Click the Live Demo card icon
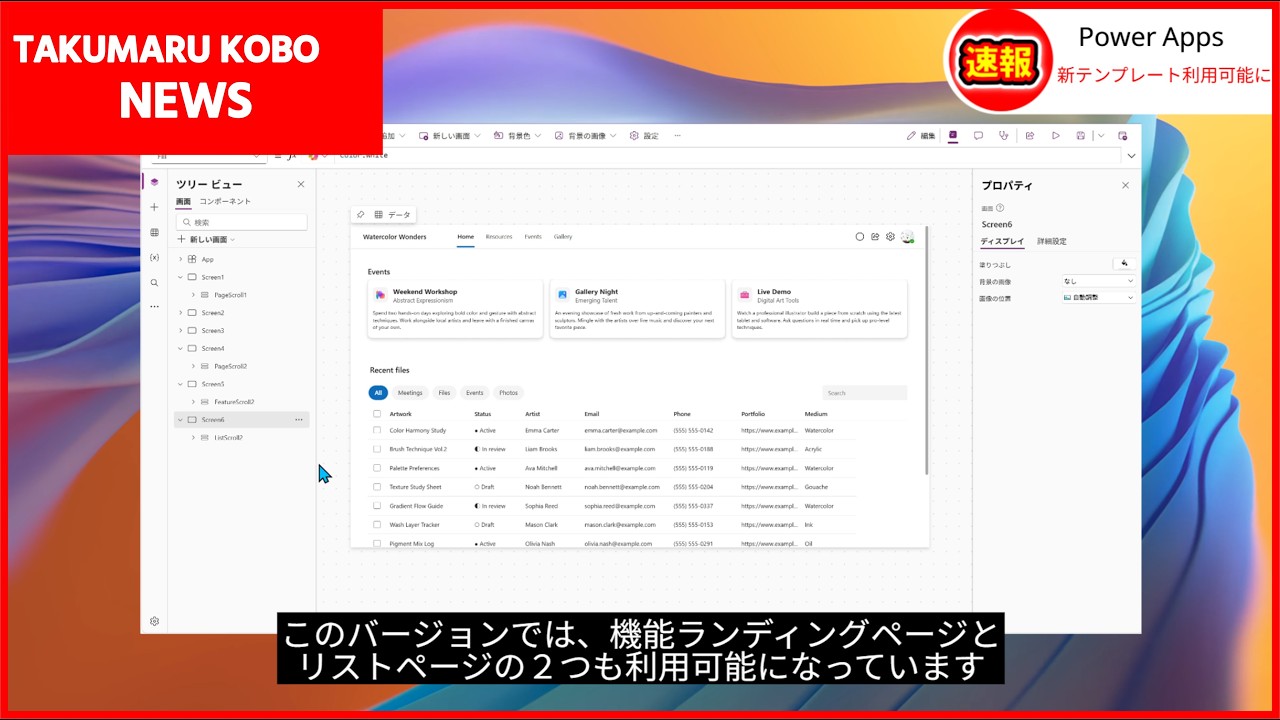The height and width of the screenshot is (720, 1280). pyautogui.click(x=744, y=295)
